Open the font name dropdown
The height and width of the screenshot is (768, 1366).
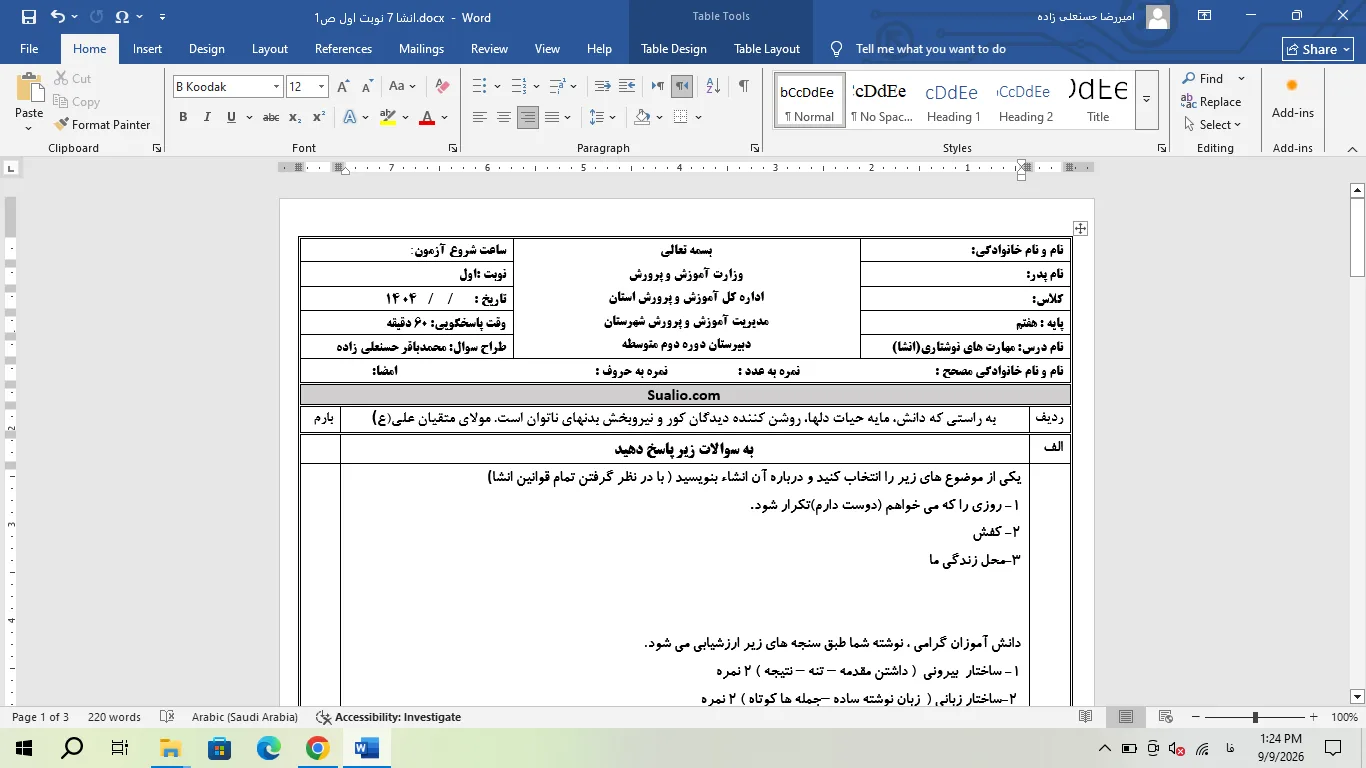[276, 87]
